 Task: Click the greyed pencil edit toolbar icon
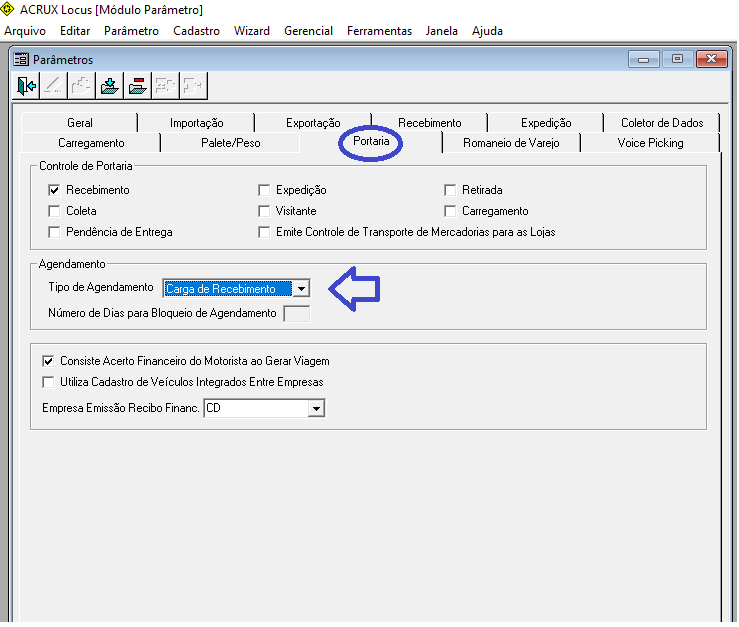tap(53, 86)
